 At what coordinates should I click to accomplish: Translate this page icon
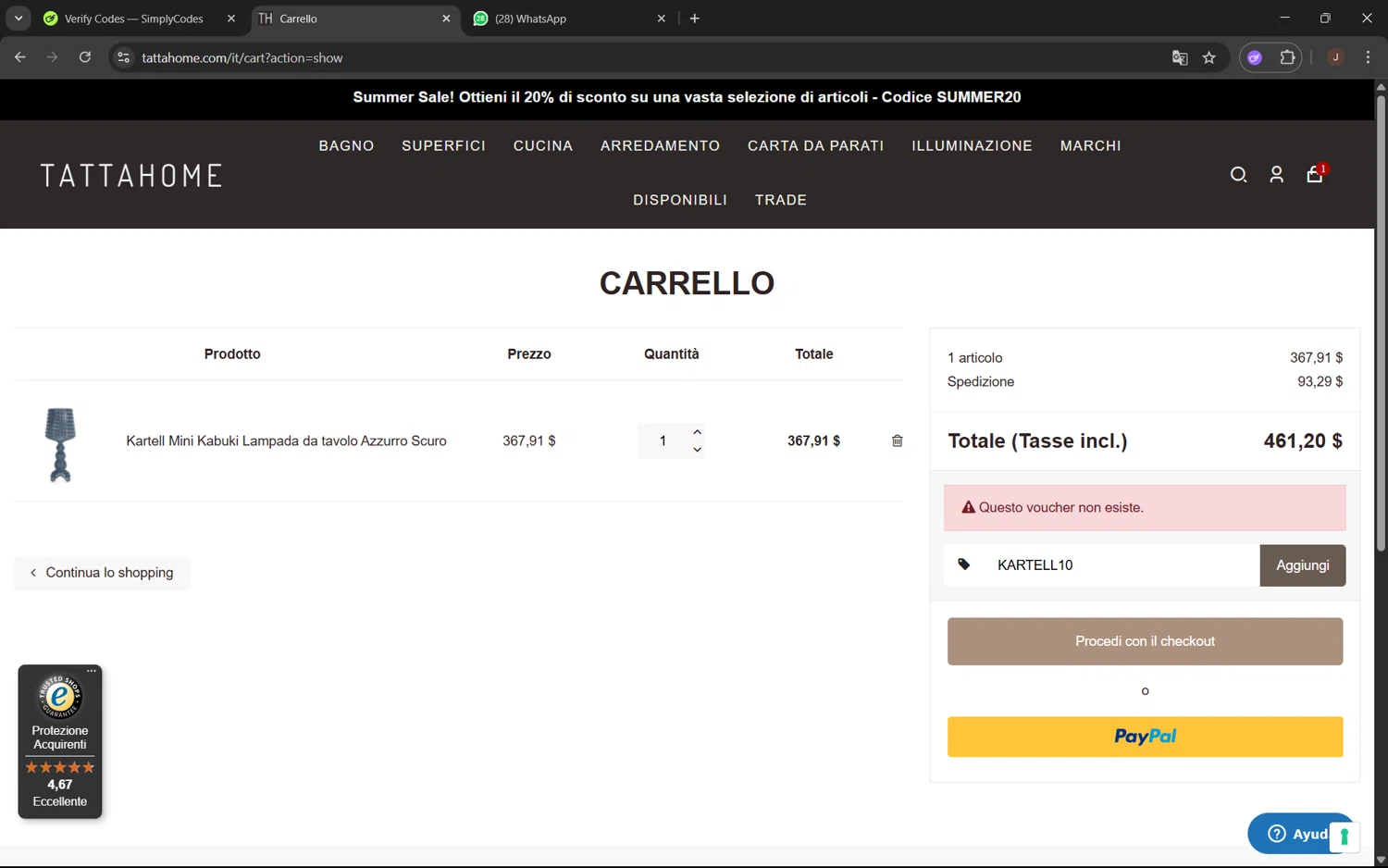[x=1180, y=57]
